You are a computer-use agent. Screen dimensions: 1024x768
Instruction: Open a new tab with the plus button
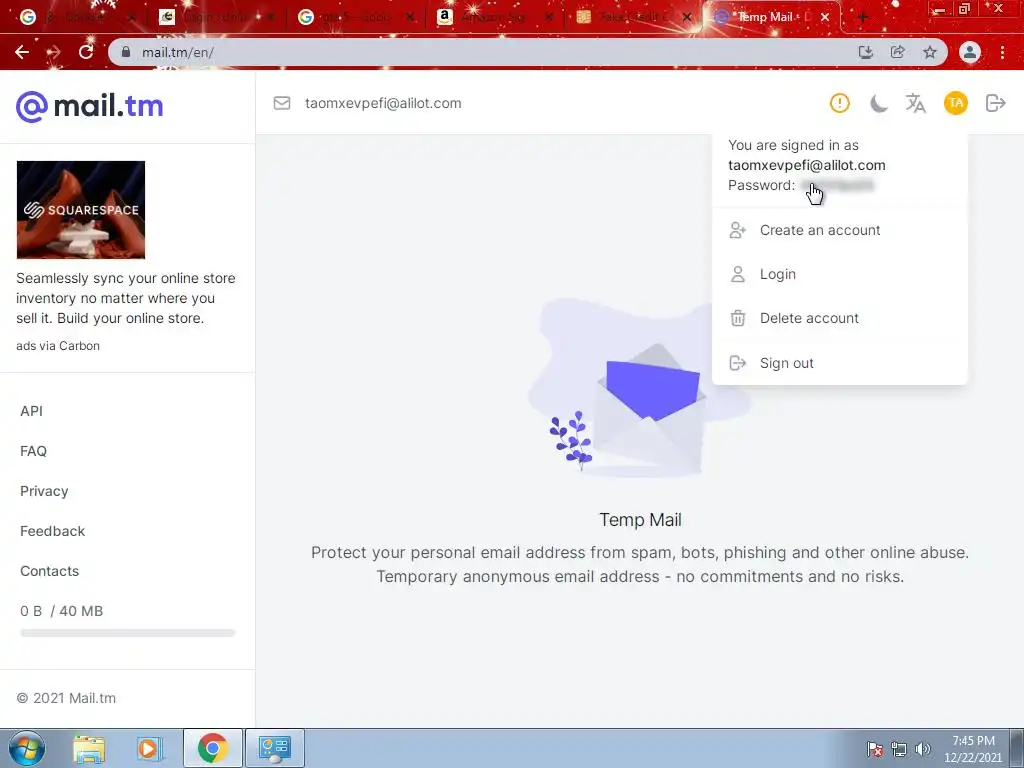862,18
